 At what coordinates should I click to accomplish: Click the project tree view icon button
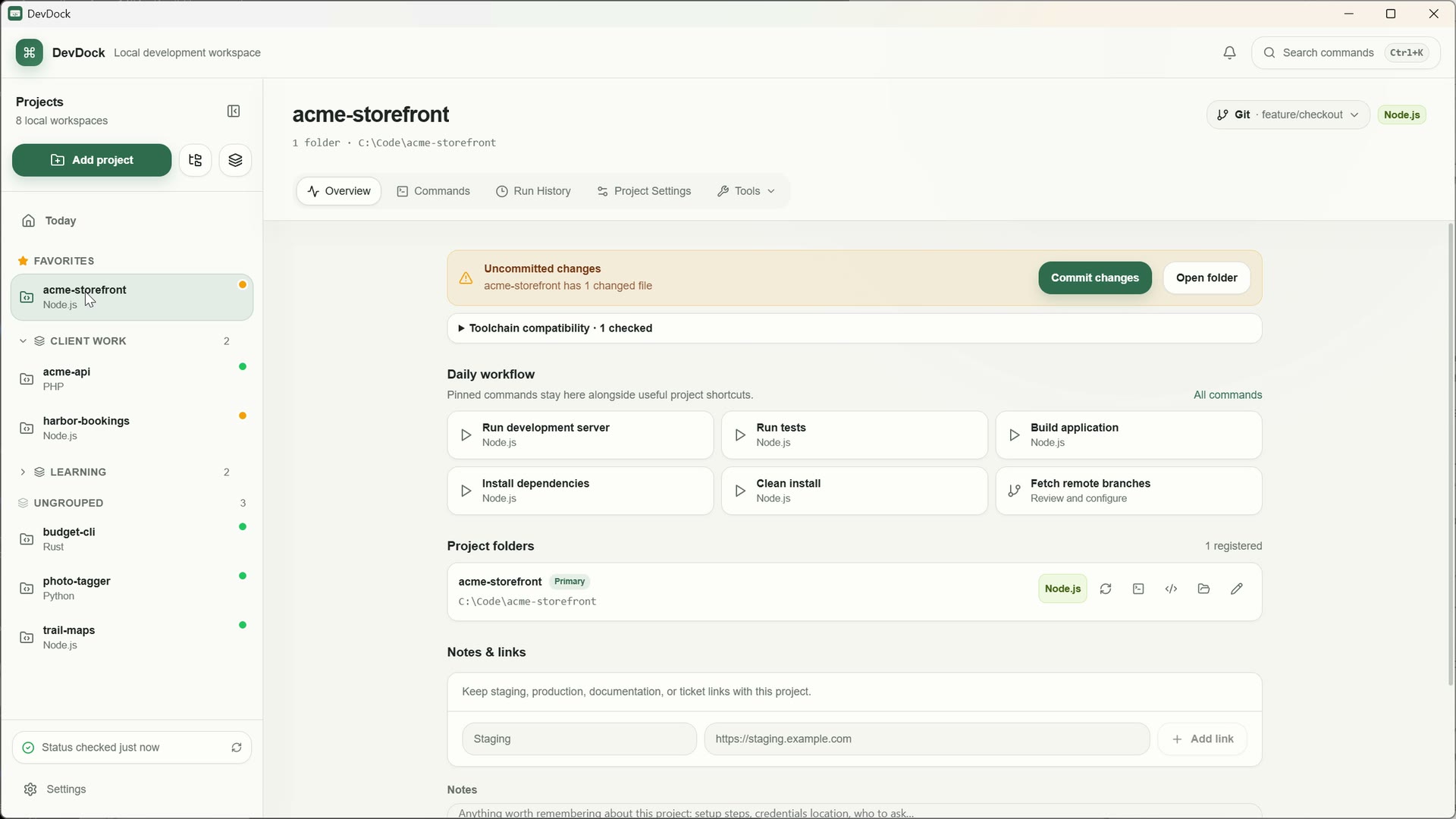pyautogui.click(x=196, y=160)
